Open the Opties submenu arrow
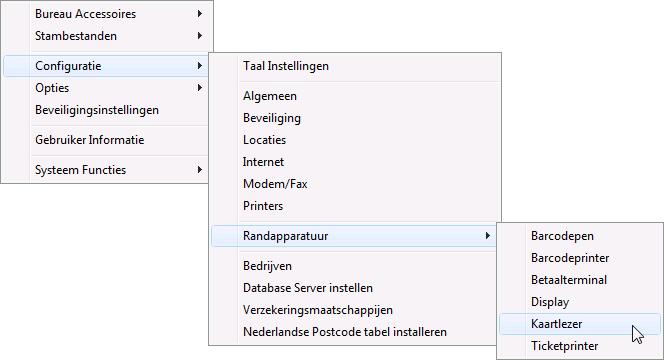 pos(199,88)
